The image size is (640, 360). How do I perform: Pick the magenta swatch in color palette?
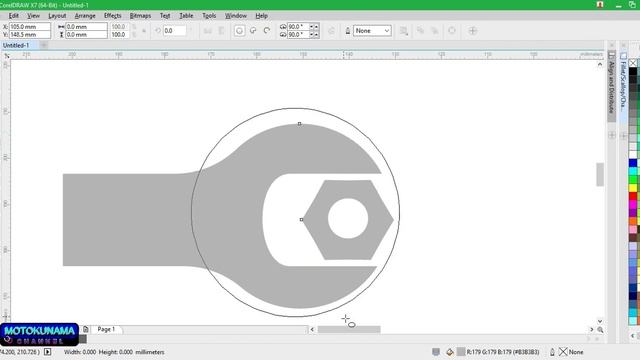tap(633, 204)
